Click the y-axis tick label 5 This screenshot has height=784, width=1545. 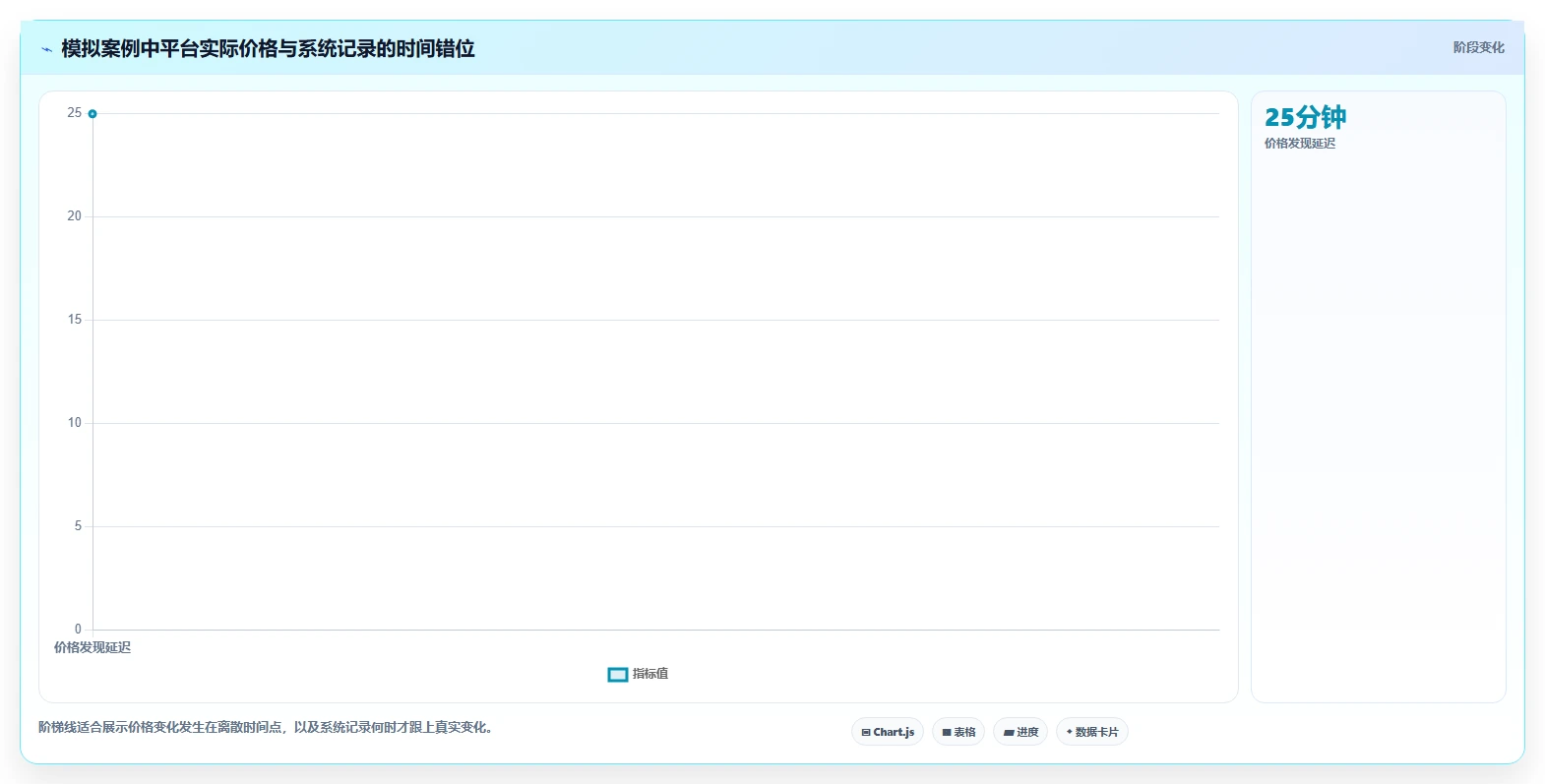pyautogui.click(x=78, y=526)
